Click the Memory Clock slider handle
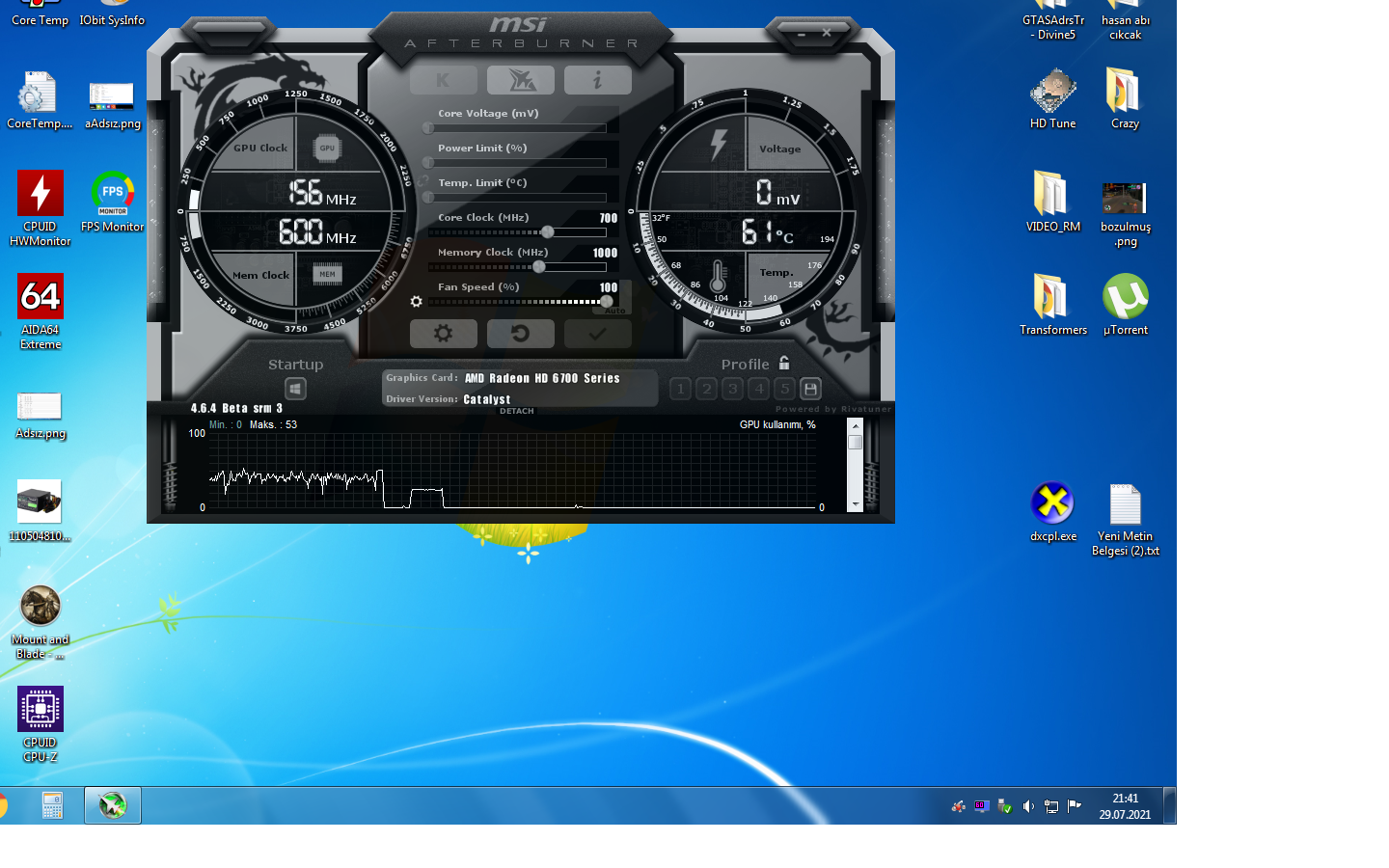Screen dimensions: 1389x868 [539, 267]
